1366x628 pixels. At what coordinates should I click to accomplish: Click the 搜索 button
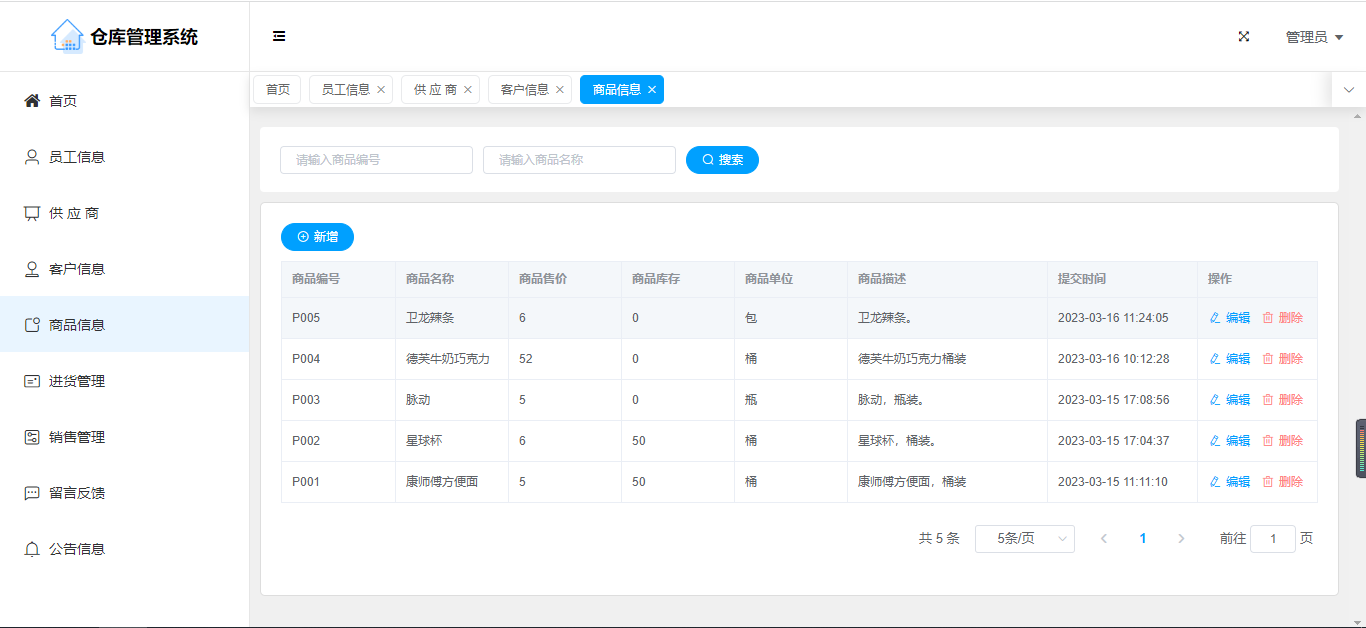tap(722, 160)
